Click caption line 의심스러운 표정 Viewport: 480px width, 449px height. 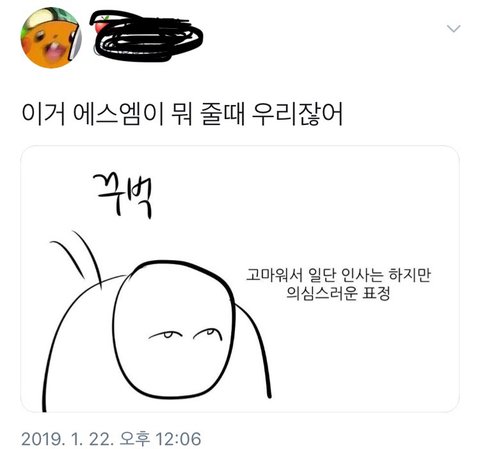point(338,293)
